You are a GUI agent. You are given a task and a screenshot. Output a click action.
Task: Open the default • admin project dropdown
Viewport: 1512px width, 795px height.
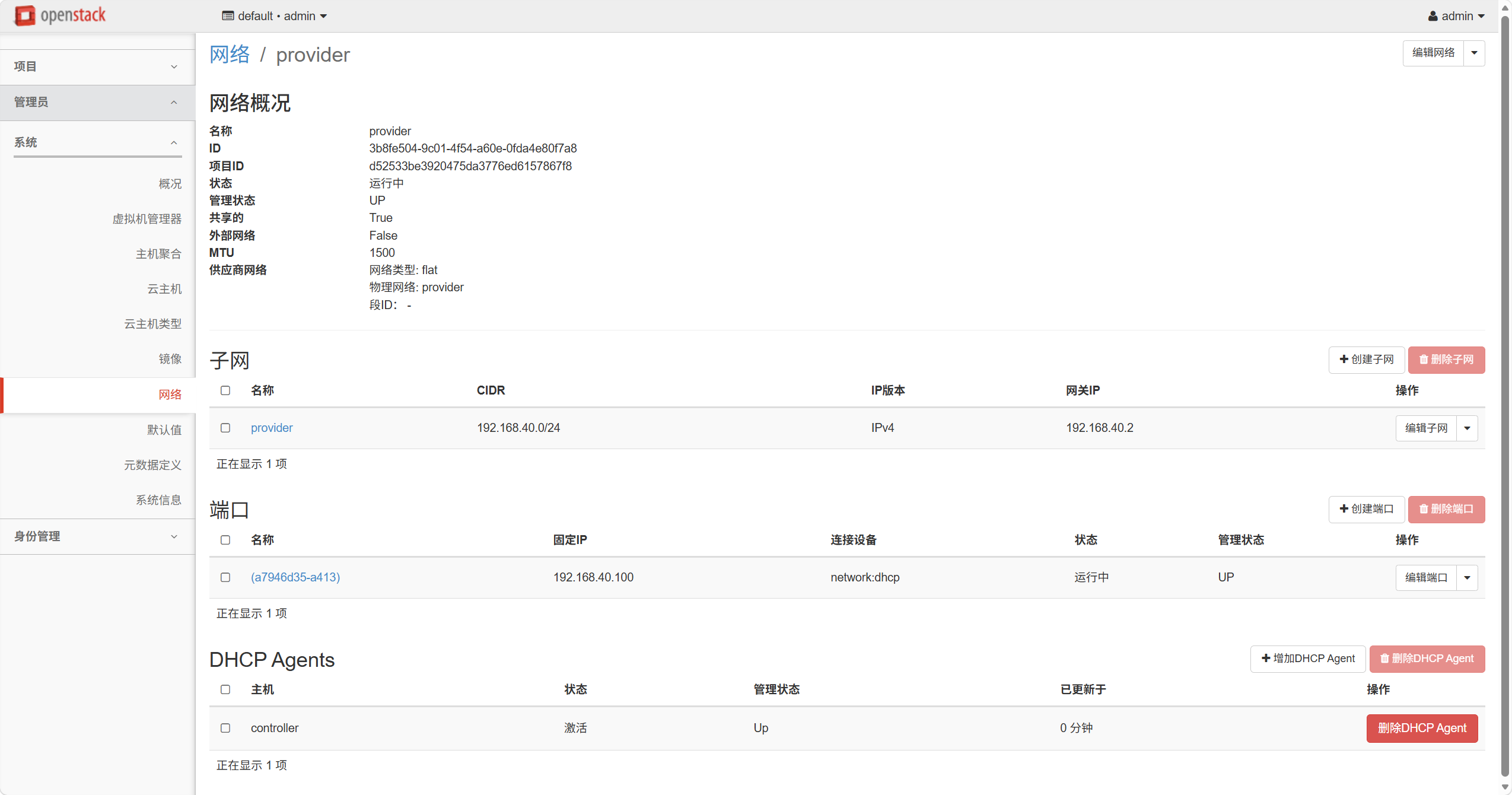pyautogui.click(x=275, y=16)
